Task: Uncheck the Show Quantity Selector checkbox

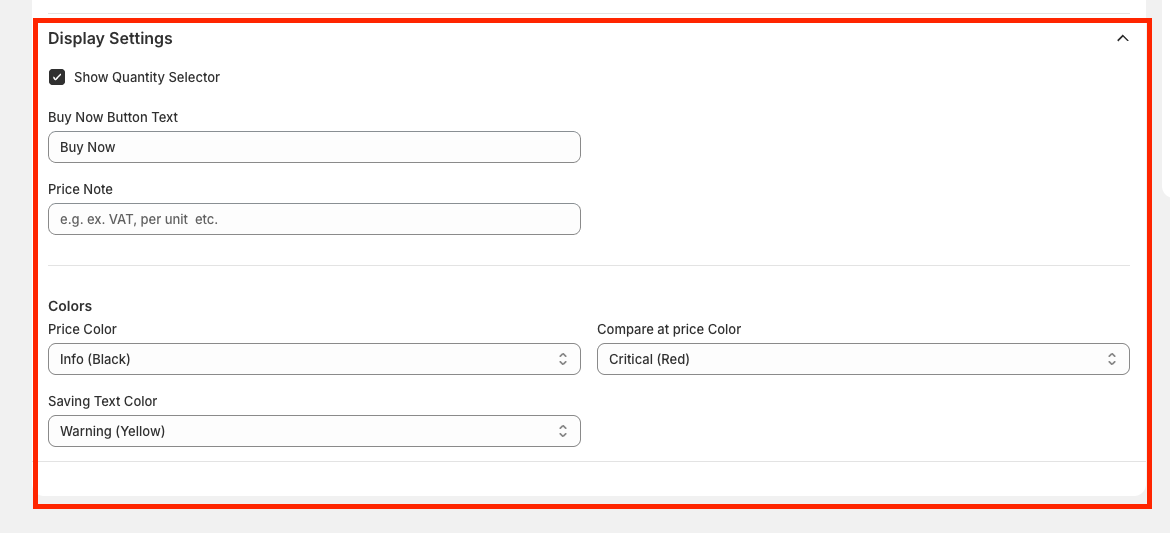Action: (57, 77)
